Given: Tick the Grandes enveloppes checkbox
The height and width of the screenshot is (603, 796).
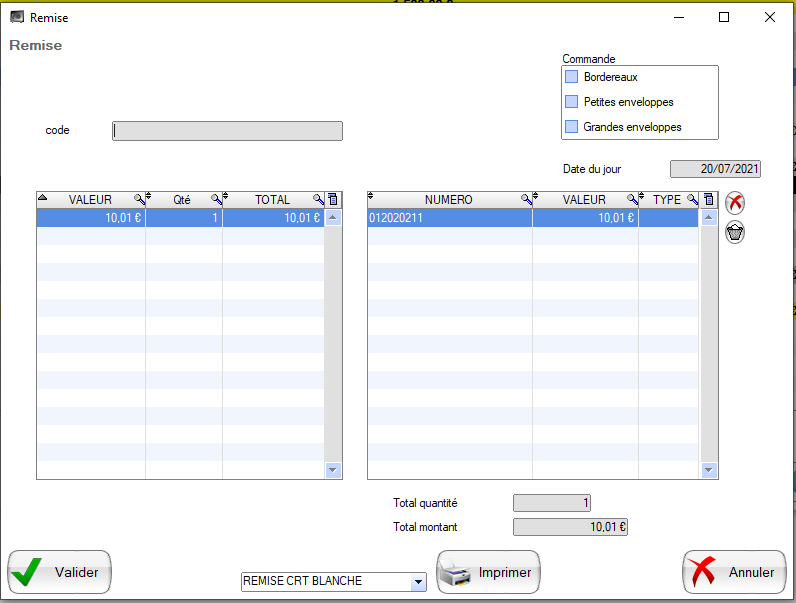Looking at the screenshot, I should (572, 127).
